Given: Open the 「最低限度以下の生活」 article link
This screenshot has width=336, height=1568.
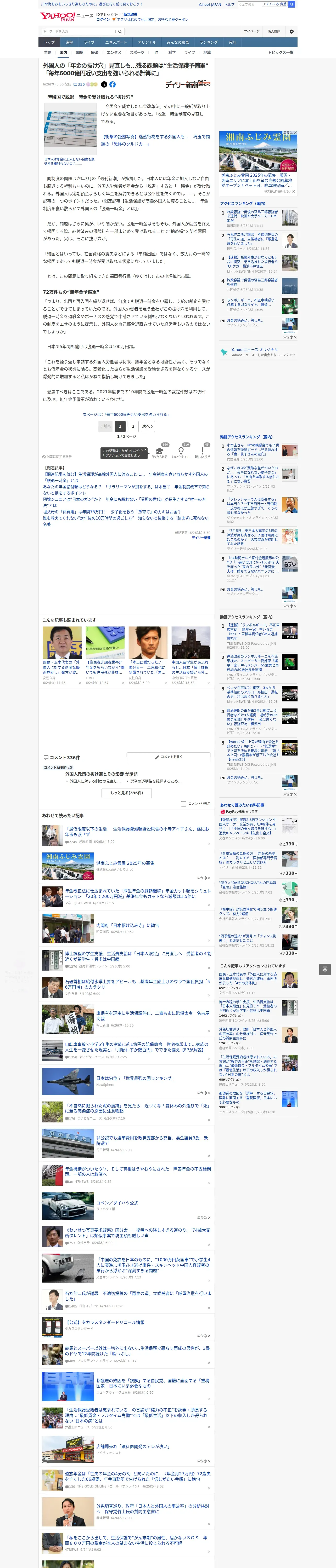Looking at the screenshot, I should point(137,832).
